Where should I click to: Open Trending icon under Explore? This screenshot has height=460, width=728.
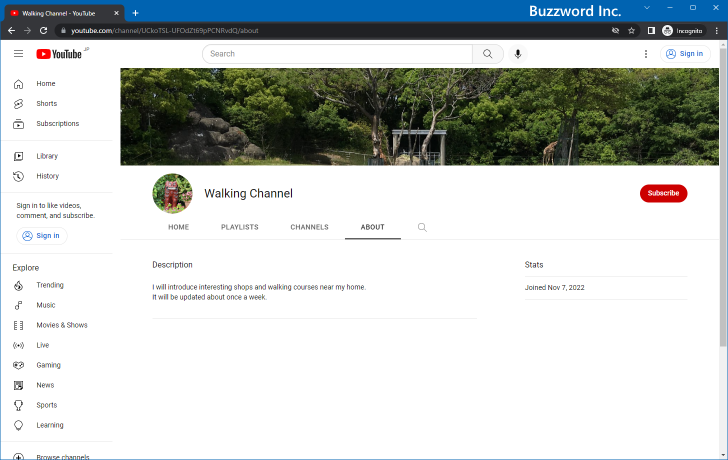[x=18, y=285]
